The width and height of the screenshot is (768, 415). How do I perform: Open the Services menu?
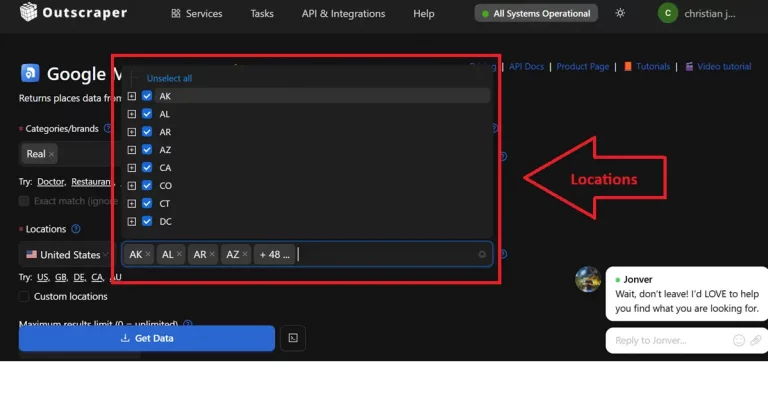coord(197,14)
